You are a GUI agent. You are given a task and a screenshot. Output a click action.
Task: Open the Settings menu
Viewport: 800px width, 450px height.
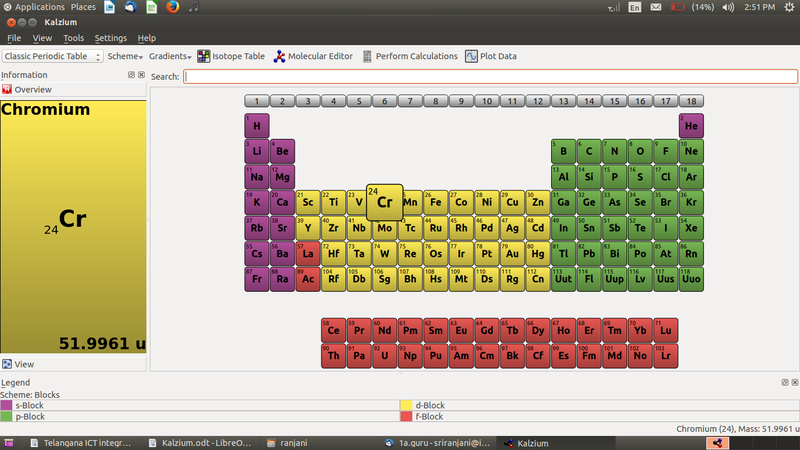[x=111, y=38]
